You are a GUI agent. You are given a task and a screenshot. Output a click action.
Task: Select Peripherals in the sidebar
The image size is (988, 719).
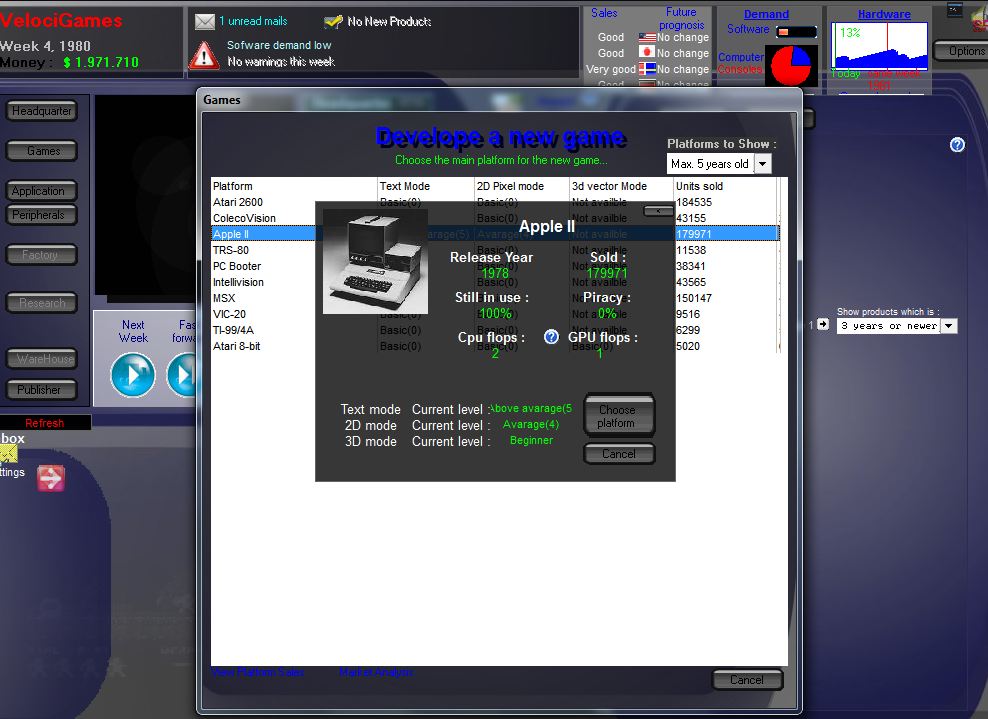tap(42, 215)
